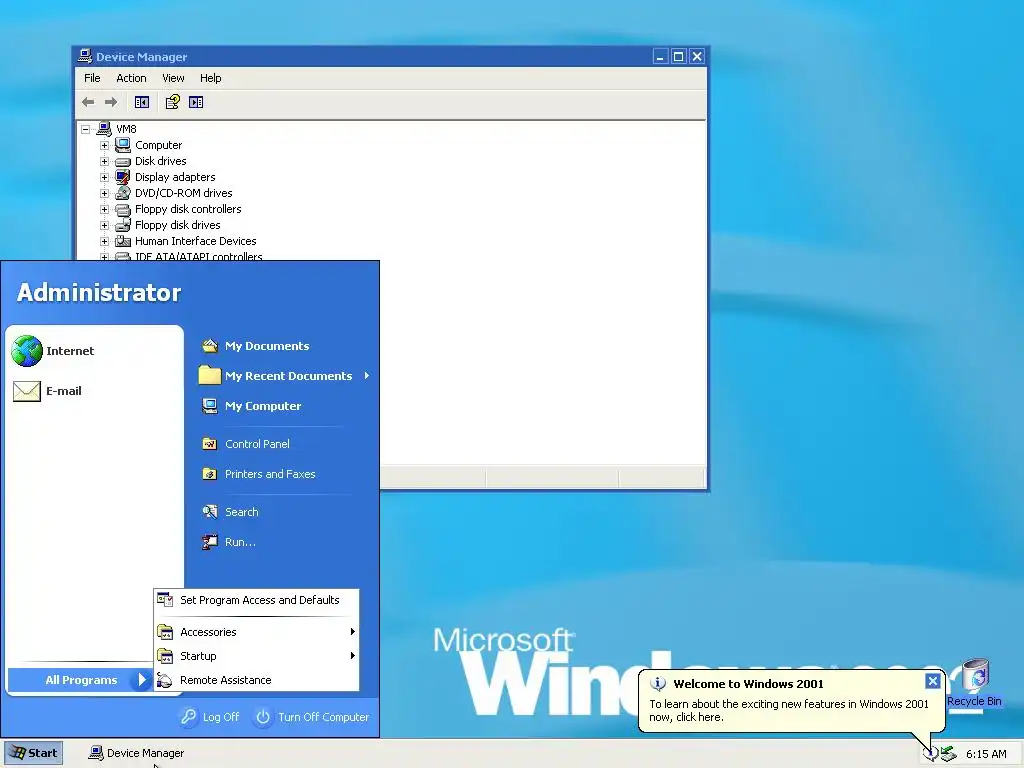1024x768 pixels.
Task: Collapse the VM8 root node
Action: [x=86, y=129]
